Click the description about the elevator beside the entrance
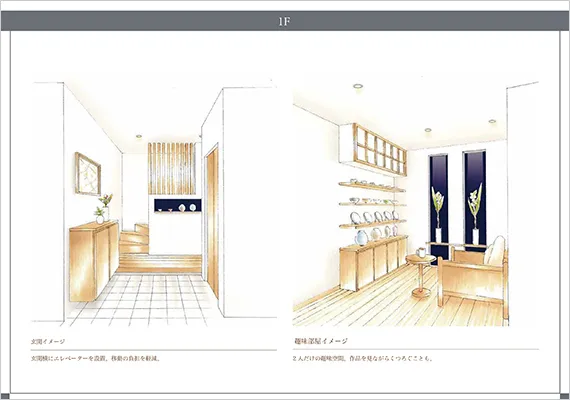 click(96, 359)
